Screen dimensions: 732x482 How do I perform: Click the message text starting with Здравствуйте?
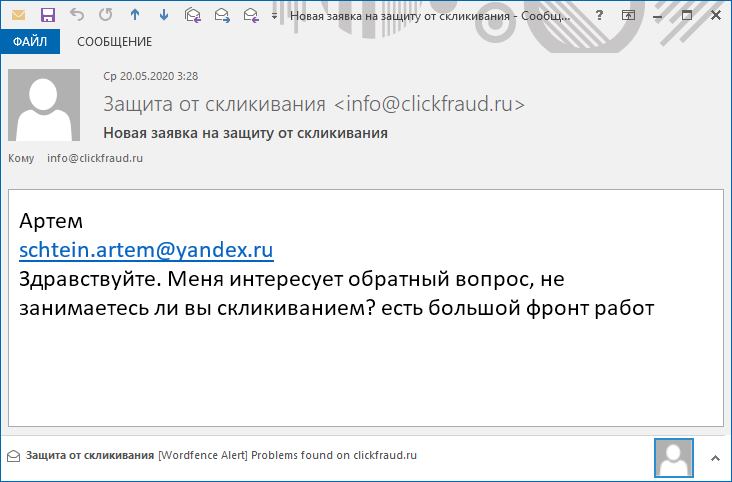[337, 294]
